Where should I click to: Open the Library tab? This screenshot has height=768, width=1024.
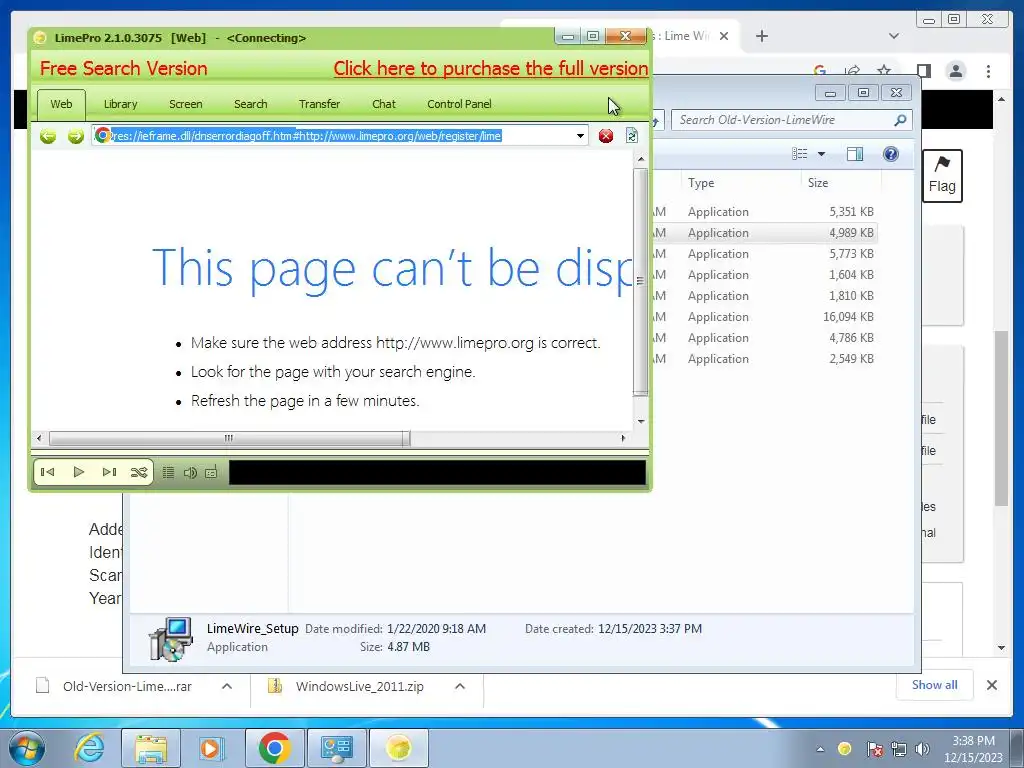pos(120,104)
